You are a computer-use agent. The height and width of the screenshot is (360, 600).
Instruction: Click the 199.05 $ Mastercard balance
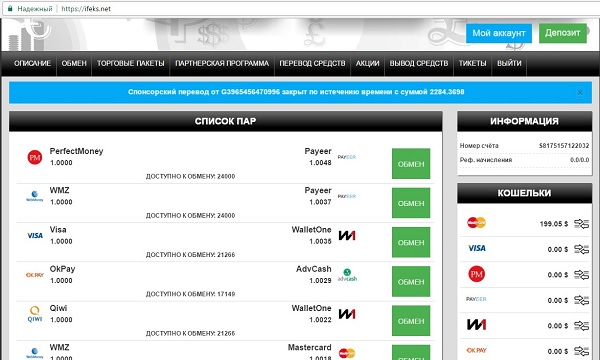click(x=554, y=224)
